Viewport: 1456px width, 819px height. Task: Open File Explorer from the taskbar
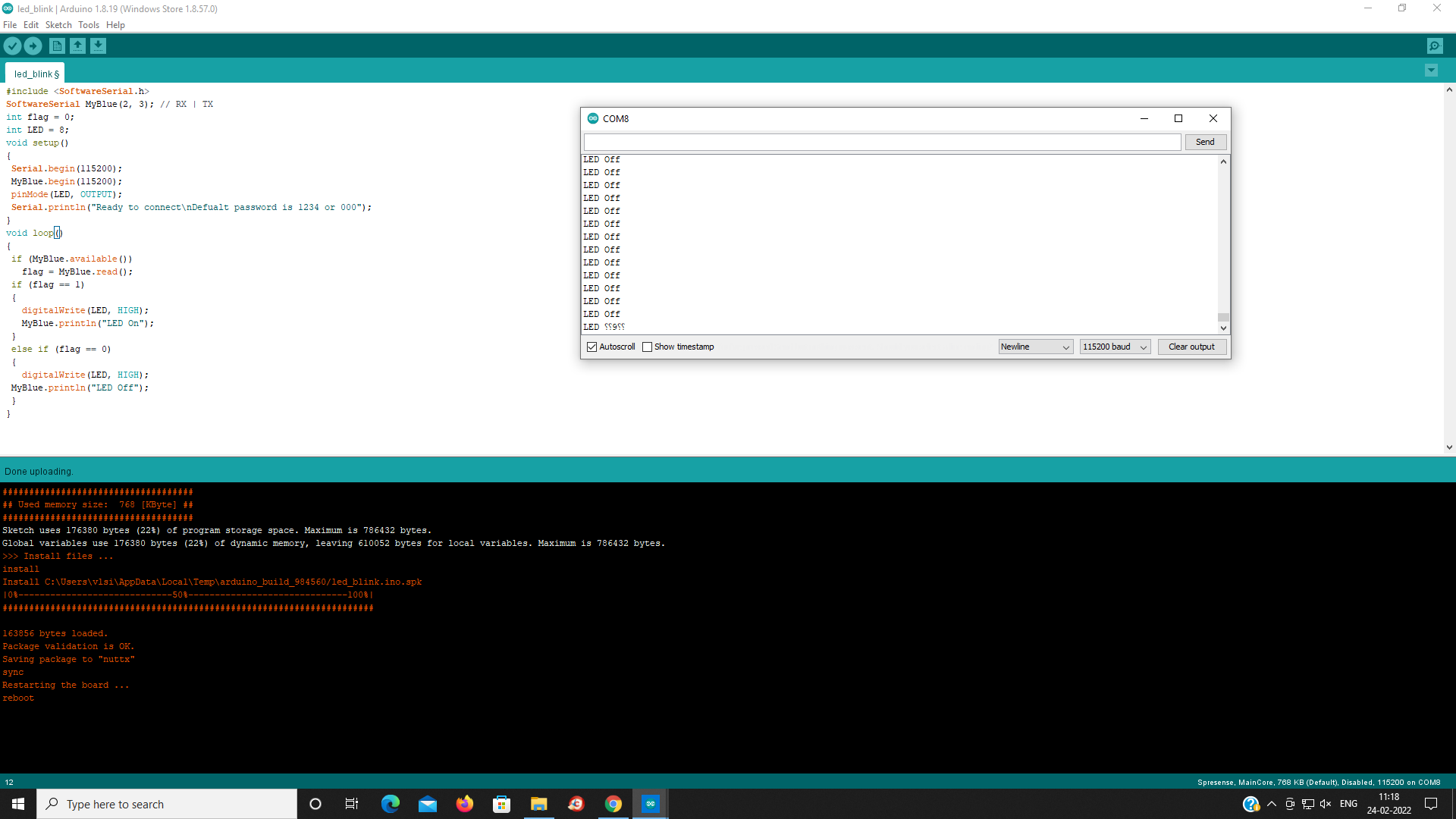pyautogui.click(x=539, y=804)
